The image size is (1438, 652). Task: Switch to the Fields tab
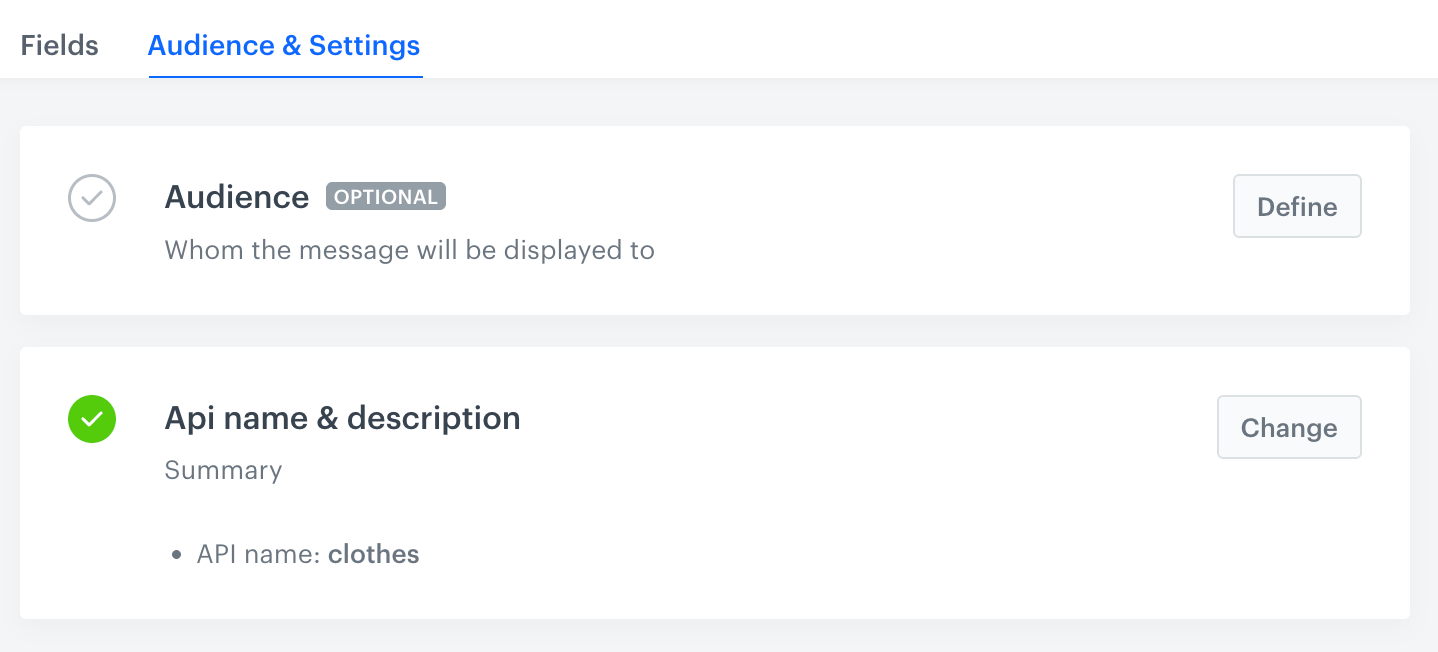58,44
